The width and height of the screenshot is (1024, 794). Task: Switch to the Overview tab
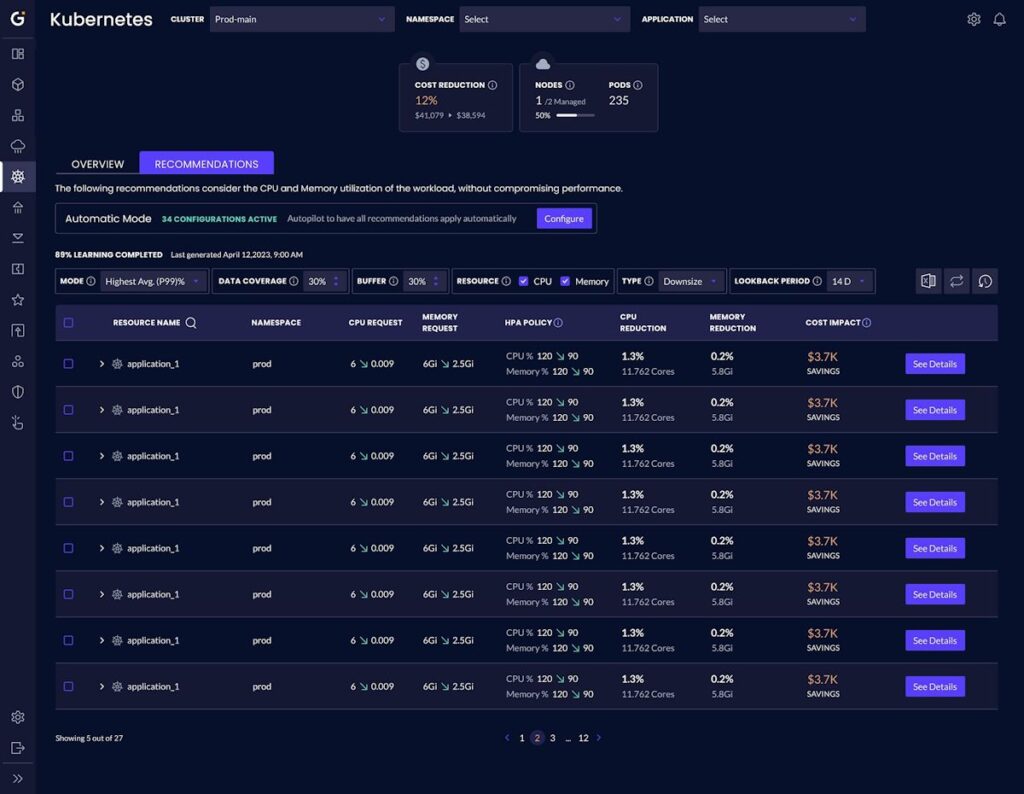(97, 163)
